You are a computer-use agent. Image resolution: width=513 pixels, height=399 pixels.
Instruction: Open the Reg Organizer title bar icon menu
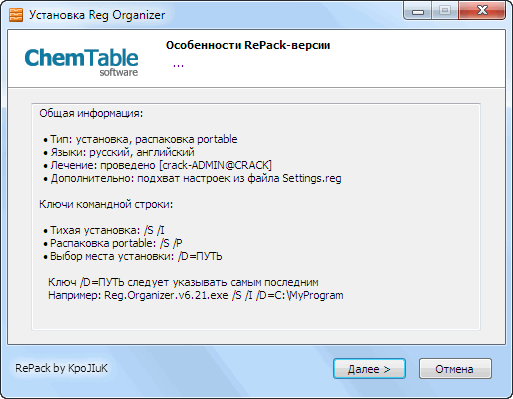pos(16,15)
